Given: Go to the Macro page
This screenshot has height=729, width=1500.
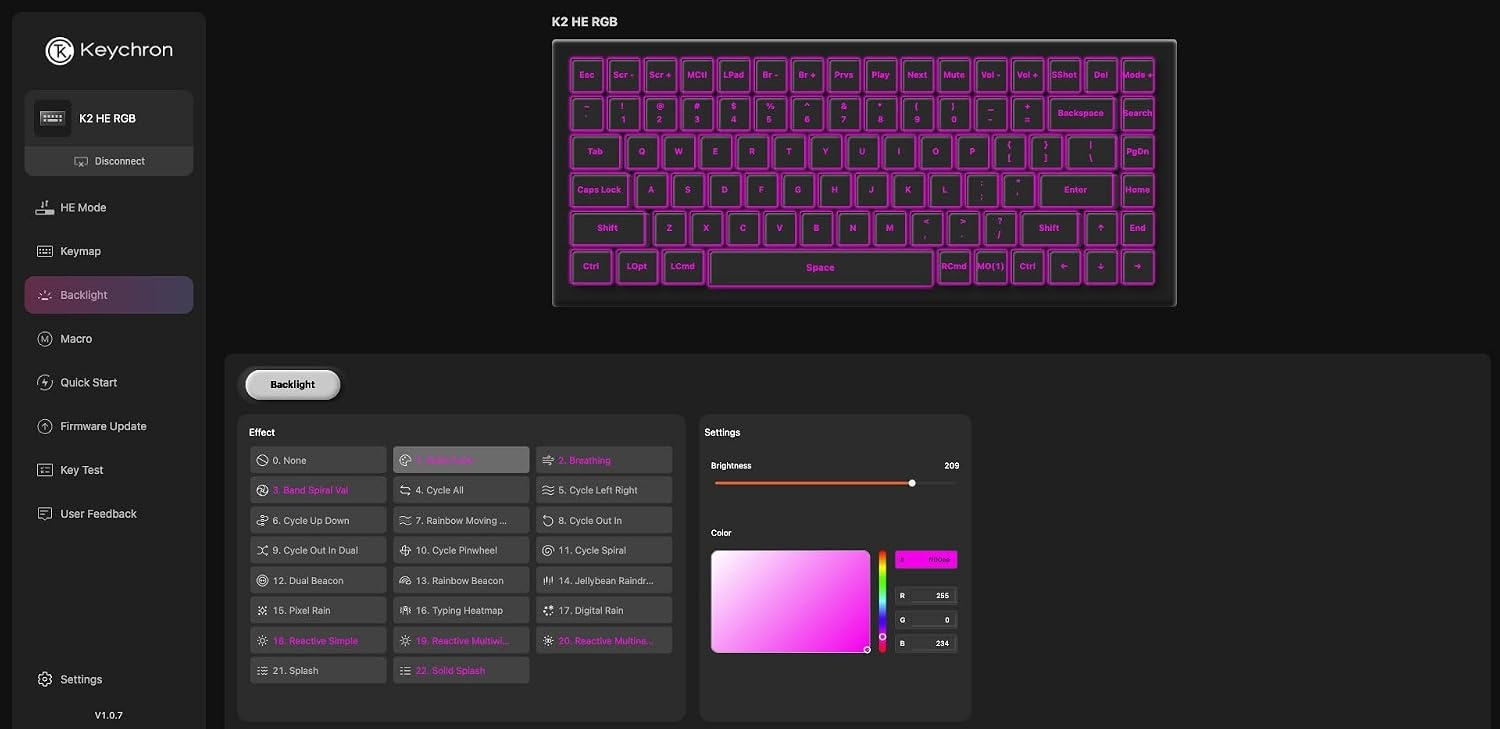Looking at the screenshot, I should click(109, 339).
